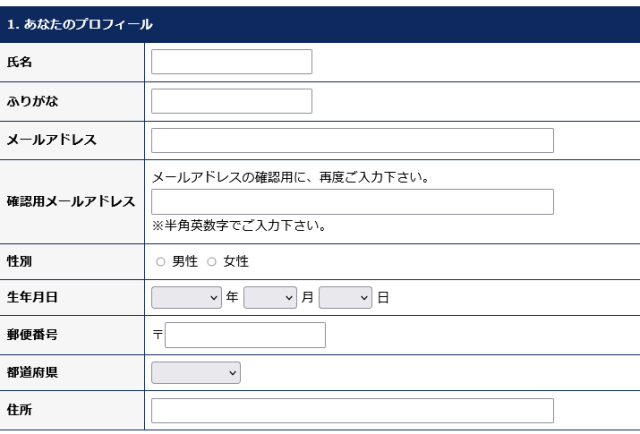Screen dimensions: 640x434
Task: Click the 氏名 row label text
Action: [19, 62]
